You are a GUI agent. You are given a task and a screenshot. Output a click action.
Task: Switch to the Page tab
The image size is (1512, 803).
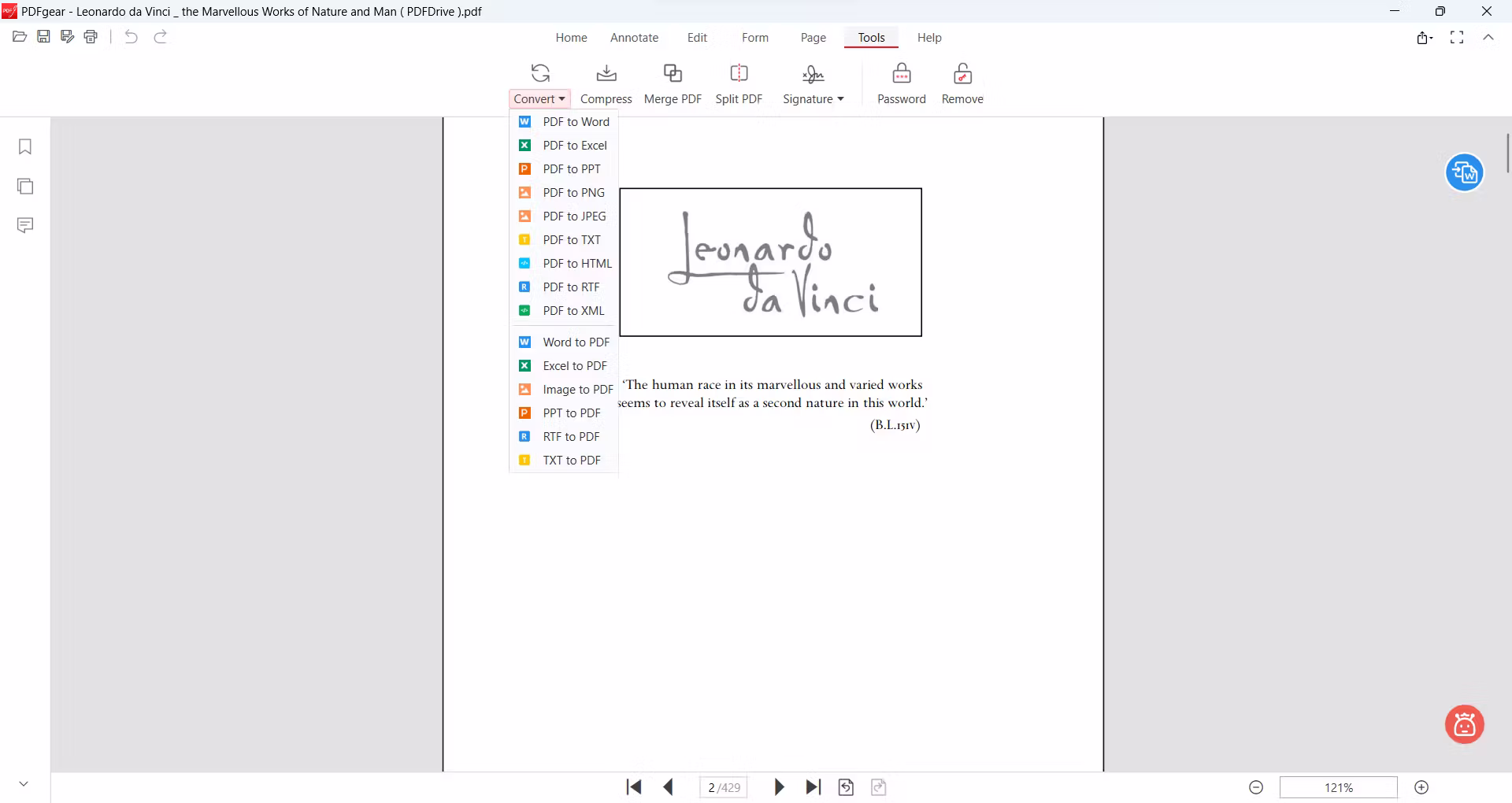click(x=813, y=38)
